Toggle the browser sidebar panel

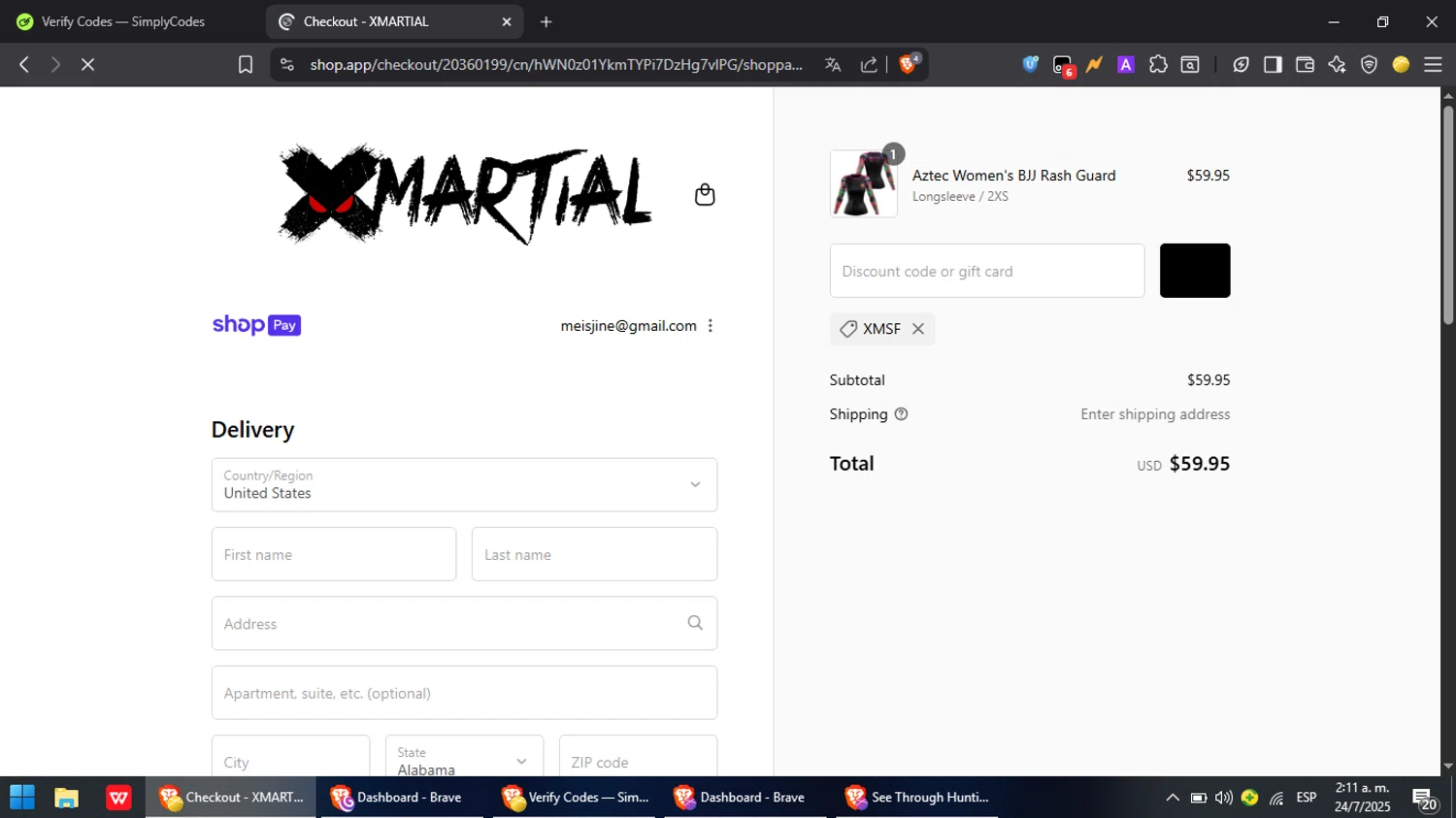(x=1273, y=64)
